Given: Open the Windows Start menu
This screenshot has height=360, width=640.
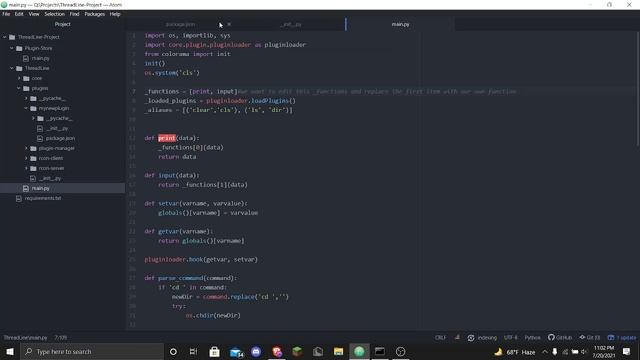Looking at the screenshot, I should 10,351.
